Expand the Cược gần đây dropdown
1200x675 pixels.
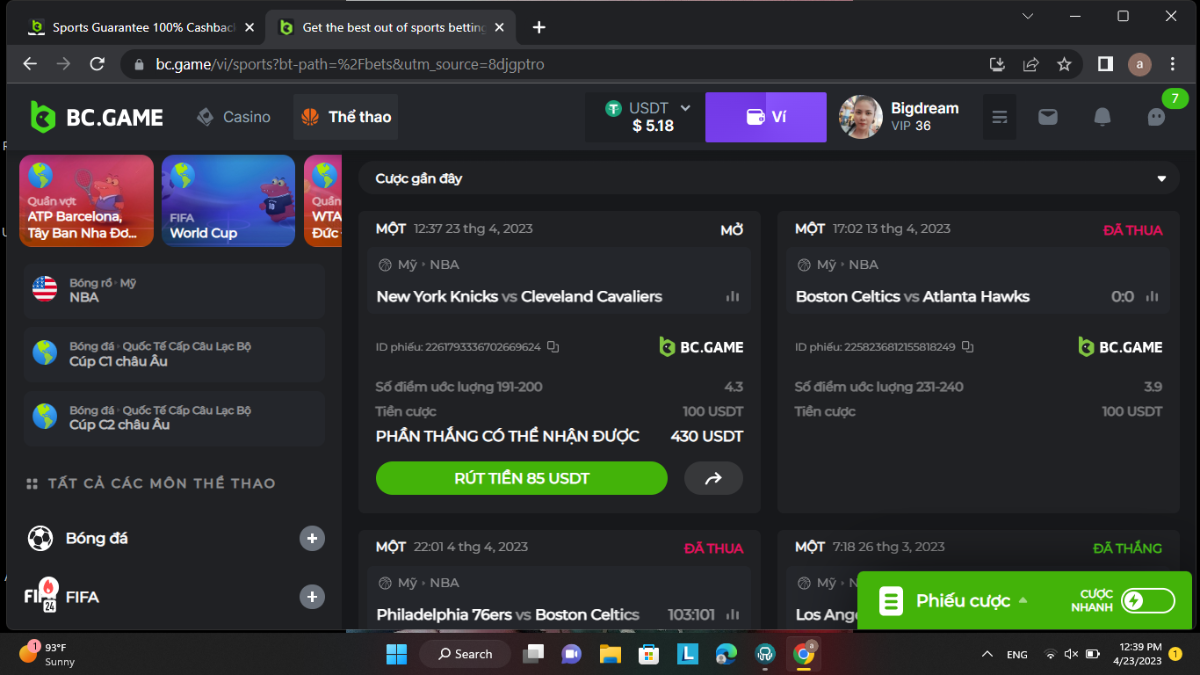click(x=1161, y=179)
